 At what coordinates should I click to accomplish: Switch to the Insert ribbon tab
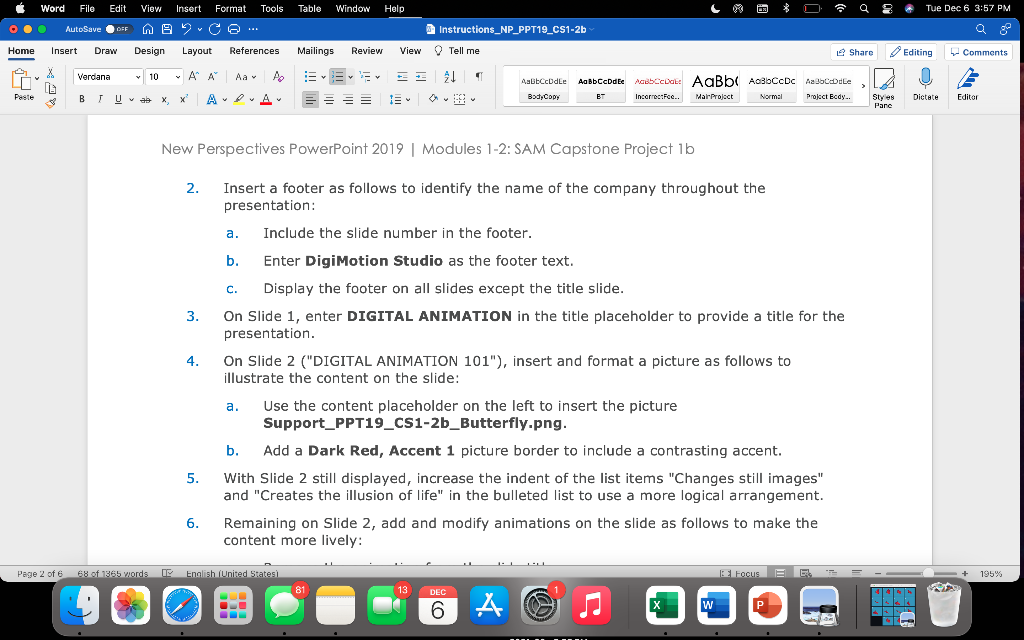point(64,51)
